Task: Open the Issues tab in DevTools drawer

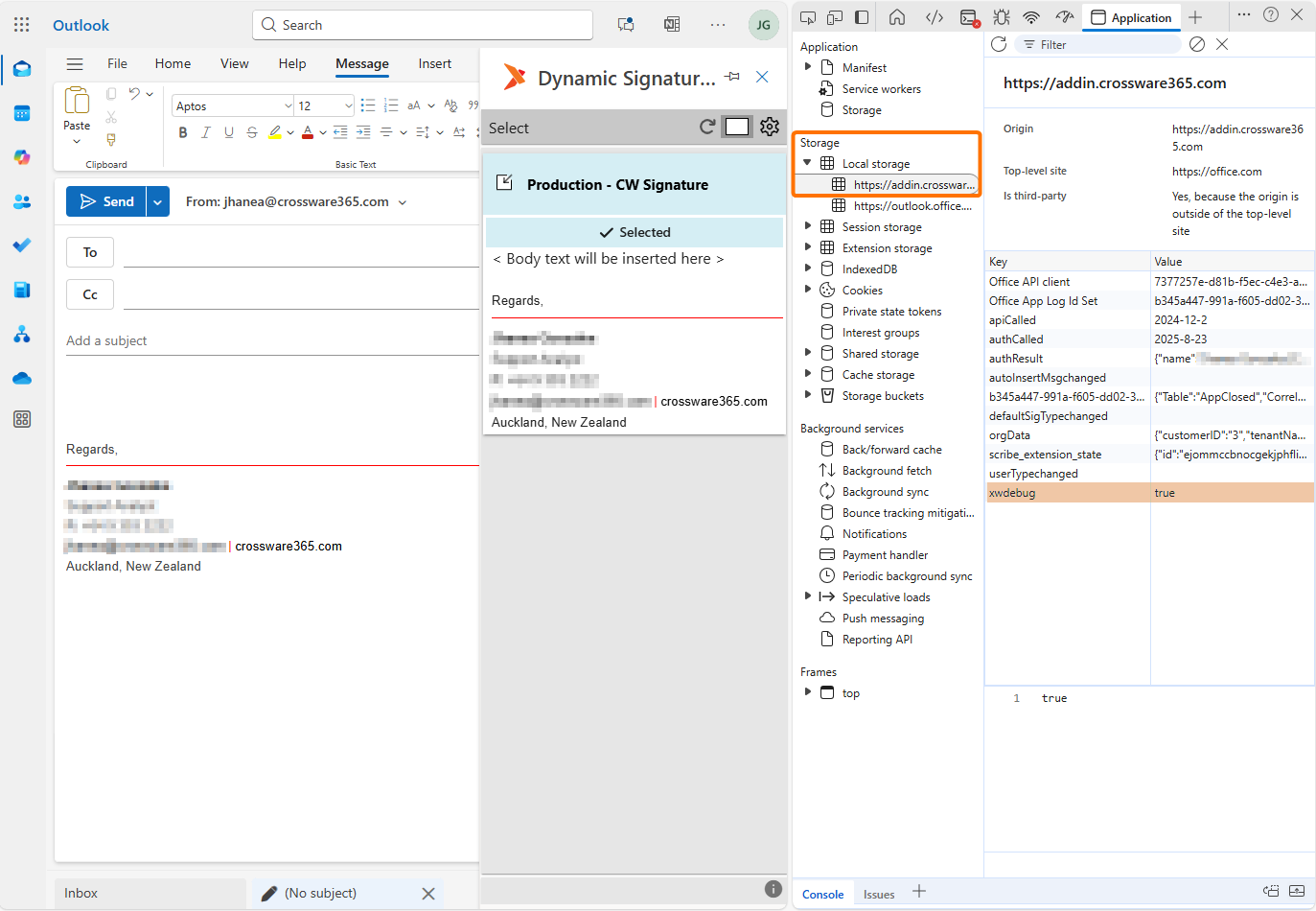Action: click(x=878, y=894)
